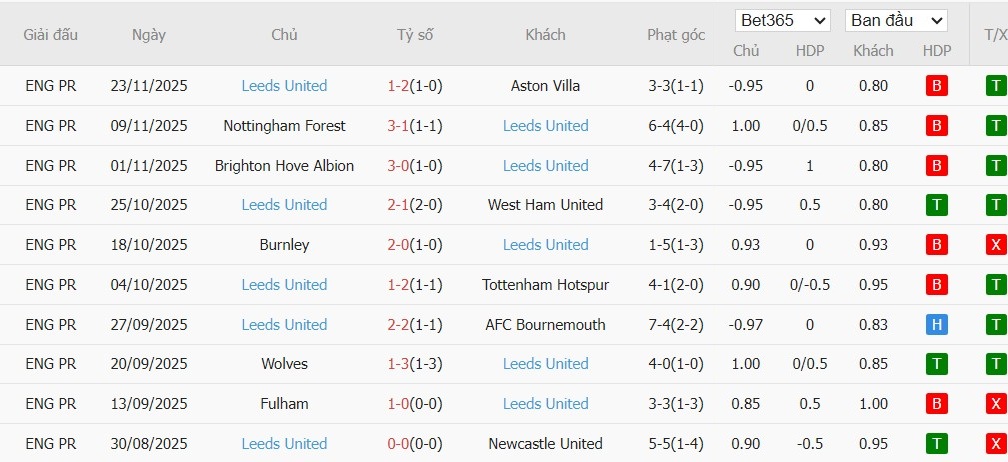This screenshot has width=1008, height=462.
Task: Click red B badge in Tottenham row
Action: [x=937, y=285]
